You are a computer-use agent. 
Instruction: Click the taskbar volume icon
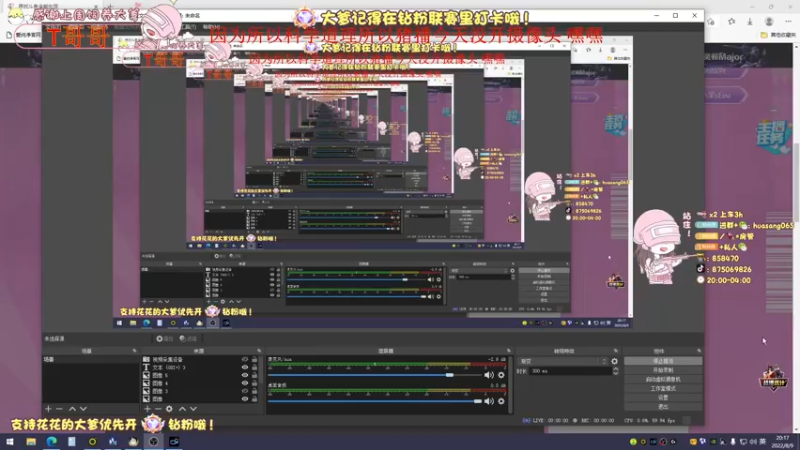(754, 442)
